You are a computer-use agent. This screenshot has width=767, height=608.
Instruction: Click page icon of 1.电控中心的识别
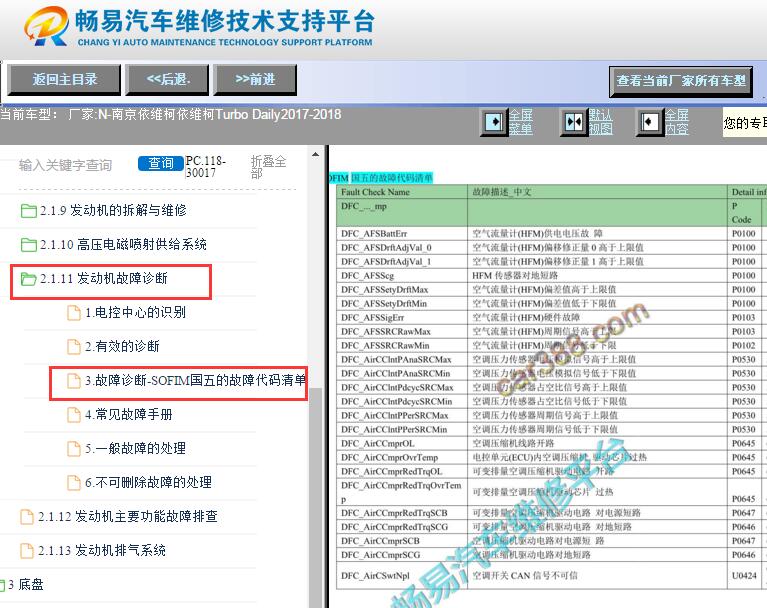74,313
